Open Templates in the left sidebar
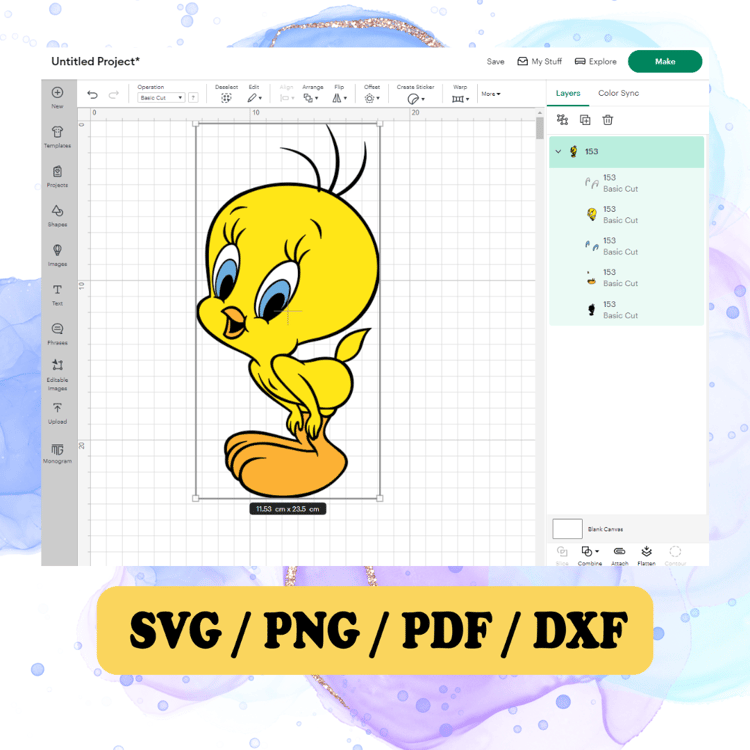 57,137
